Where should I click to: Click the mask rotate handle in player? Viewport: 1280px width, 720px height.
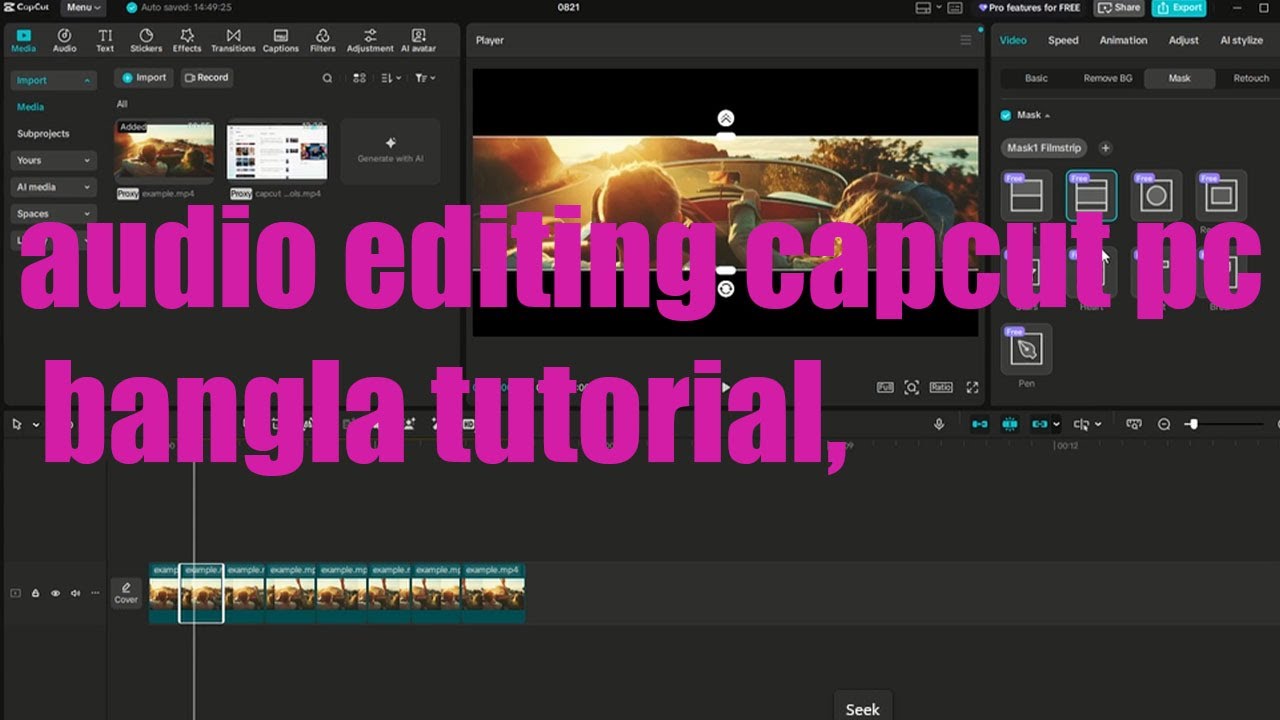click(x=726, y=289)
